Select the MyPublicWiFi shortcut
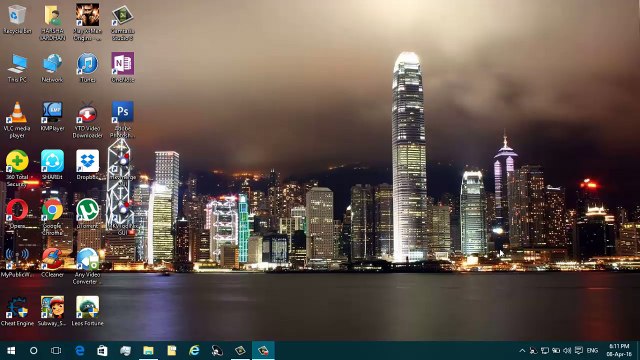This screenshot has width=640, height=360. [x=17, y=262]
